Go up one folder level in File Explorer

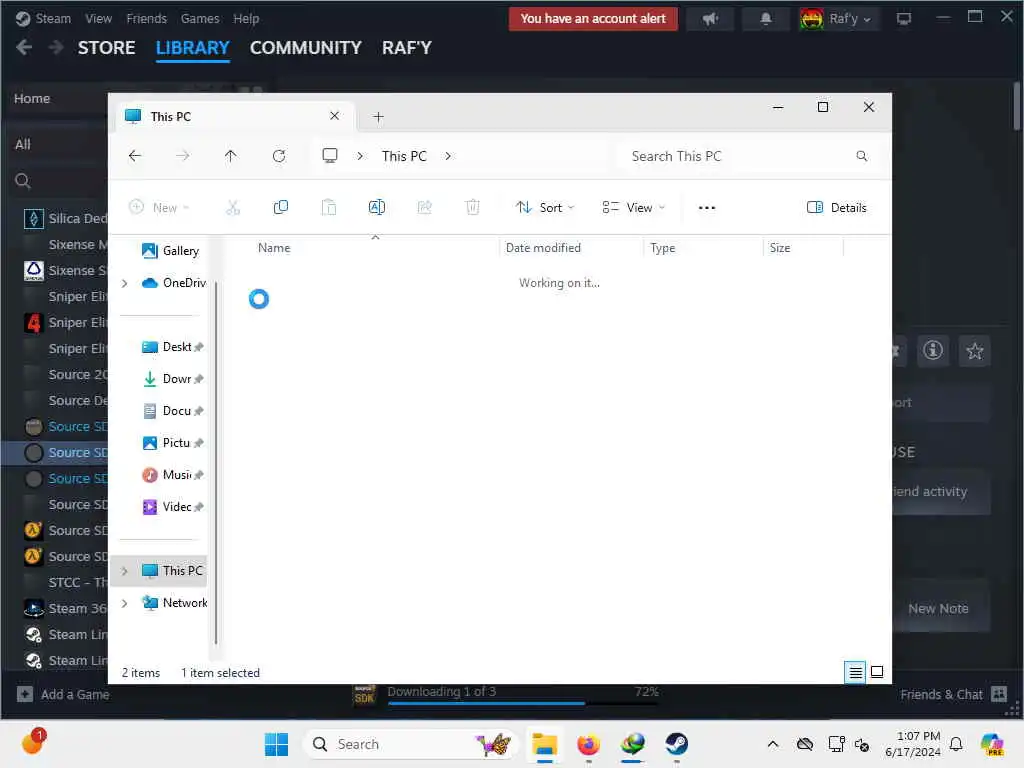click(x=231, y=156)
